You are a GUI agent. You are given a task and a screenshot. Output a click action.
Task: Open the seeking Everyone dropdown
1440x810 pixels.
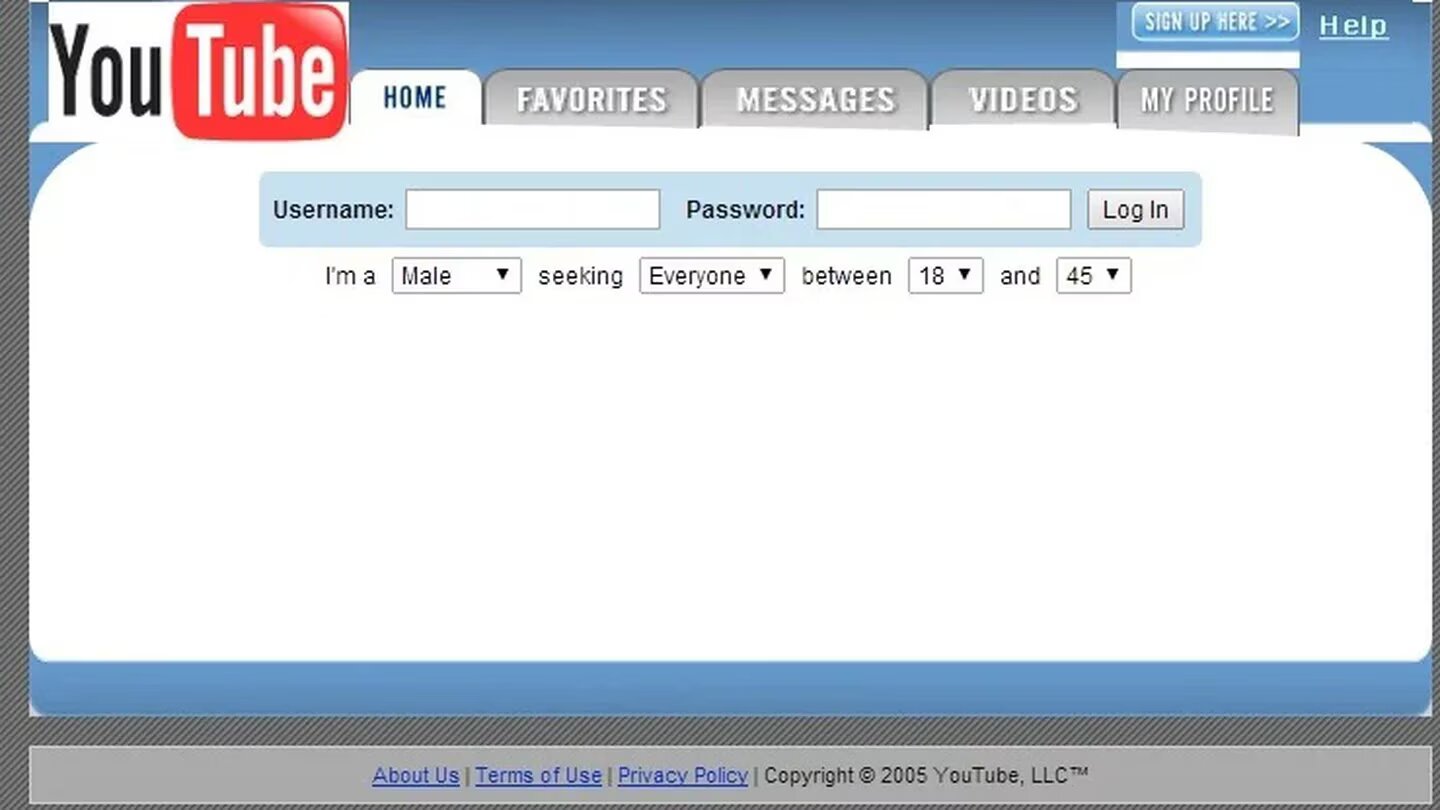(x=711, y=276)
